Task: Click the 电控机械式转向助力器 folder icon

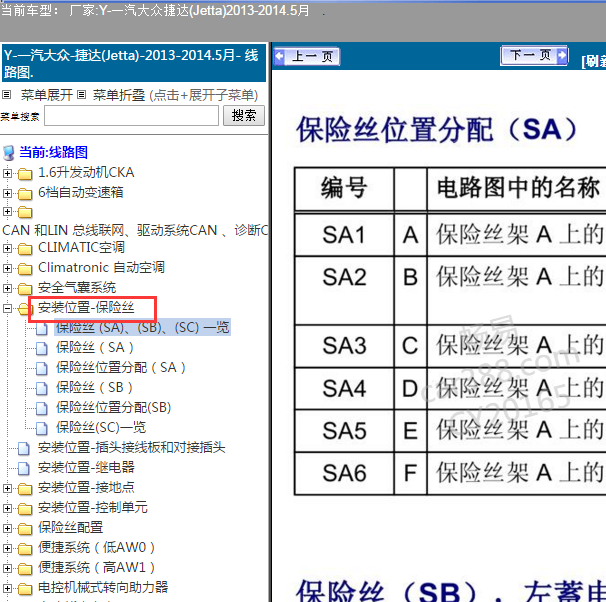Action: click(x=25, y=589)
